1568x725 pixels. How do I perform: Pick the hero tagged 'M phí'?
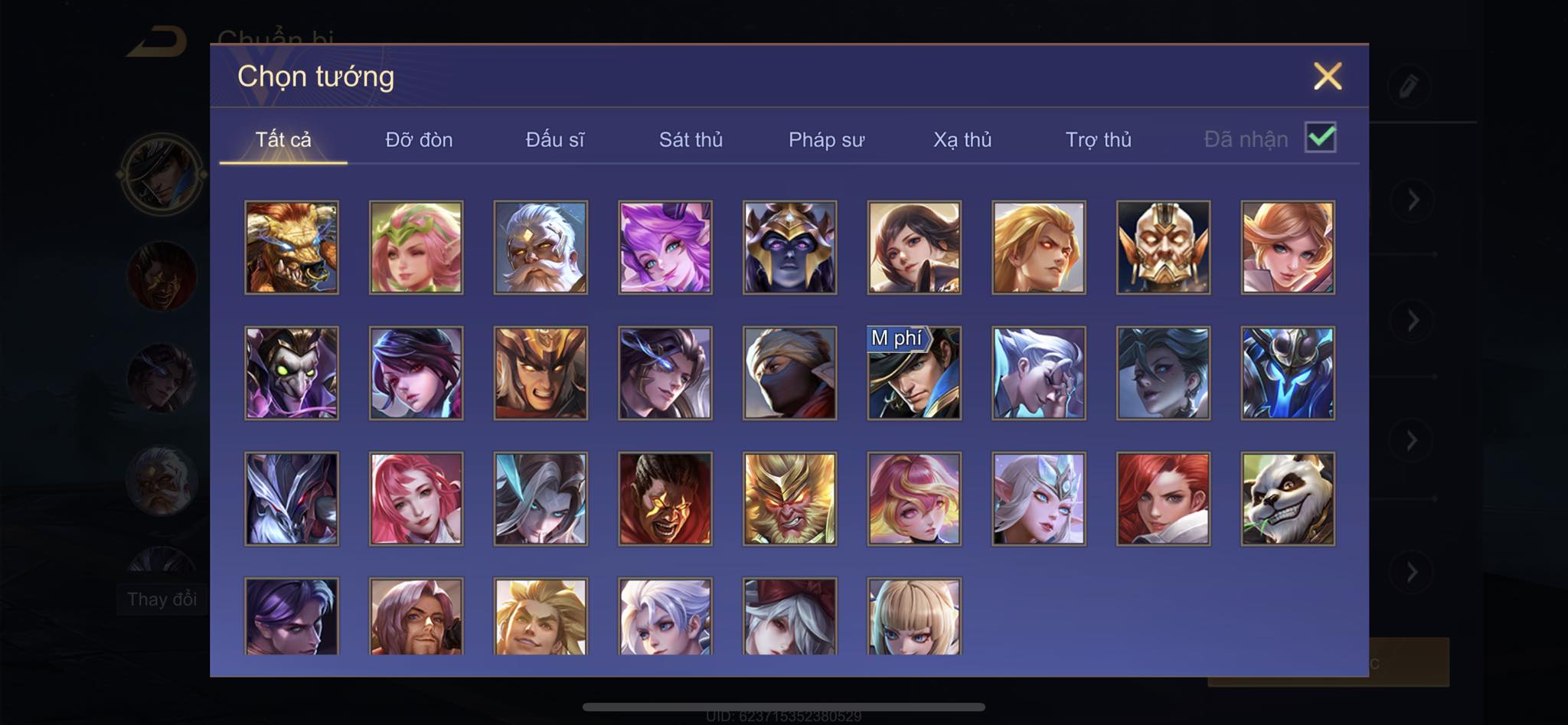[x=914, y=373]
